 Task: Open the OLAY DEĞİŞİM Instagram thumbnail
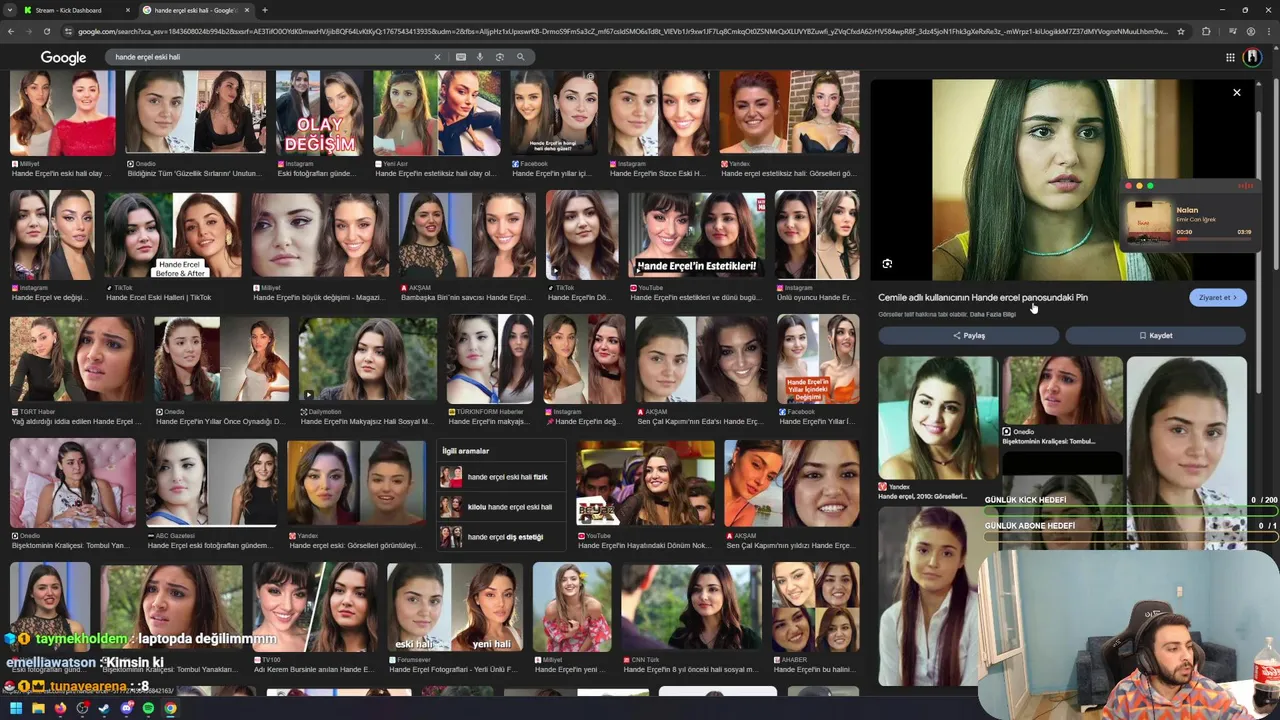tap(319, 112)
